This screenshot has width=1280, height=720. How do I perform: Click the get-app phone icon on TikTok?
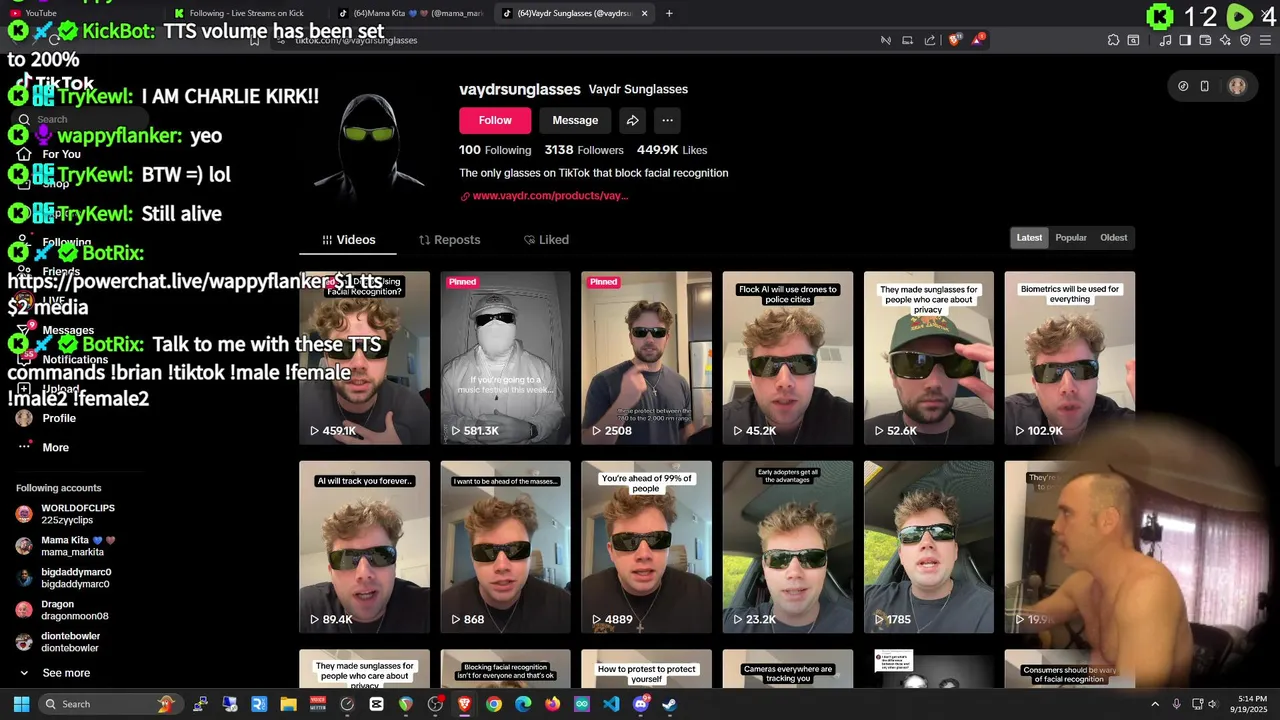1205,86
